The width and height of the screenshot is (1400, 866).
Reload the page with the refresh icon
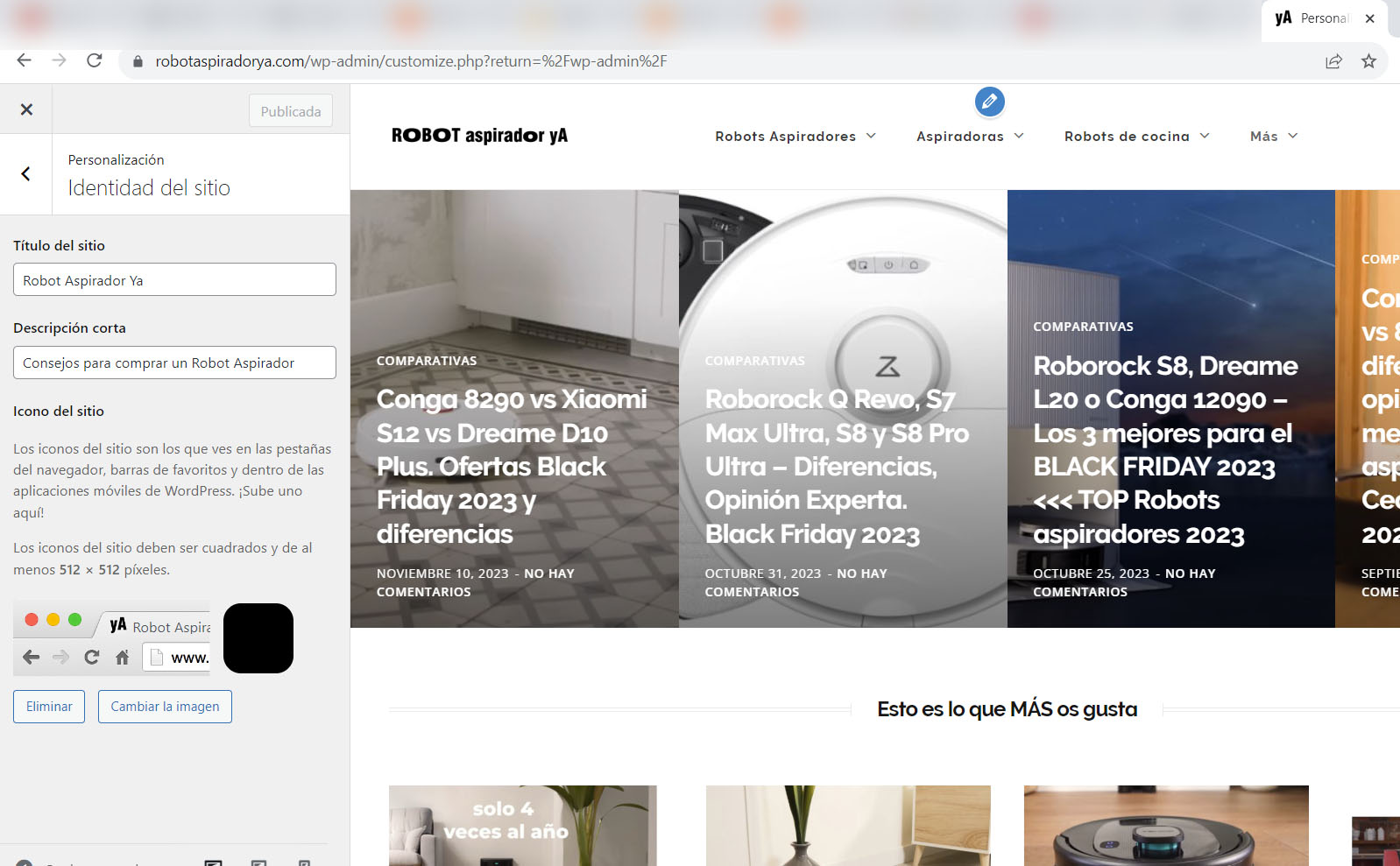95,60
